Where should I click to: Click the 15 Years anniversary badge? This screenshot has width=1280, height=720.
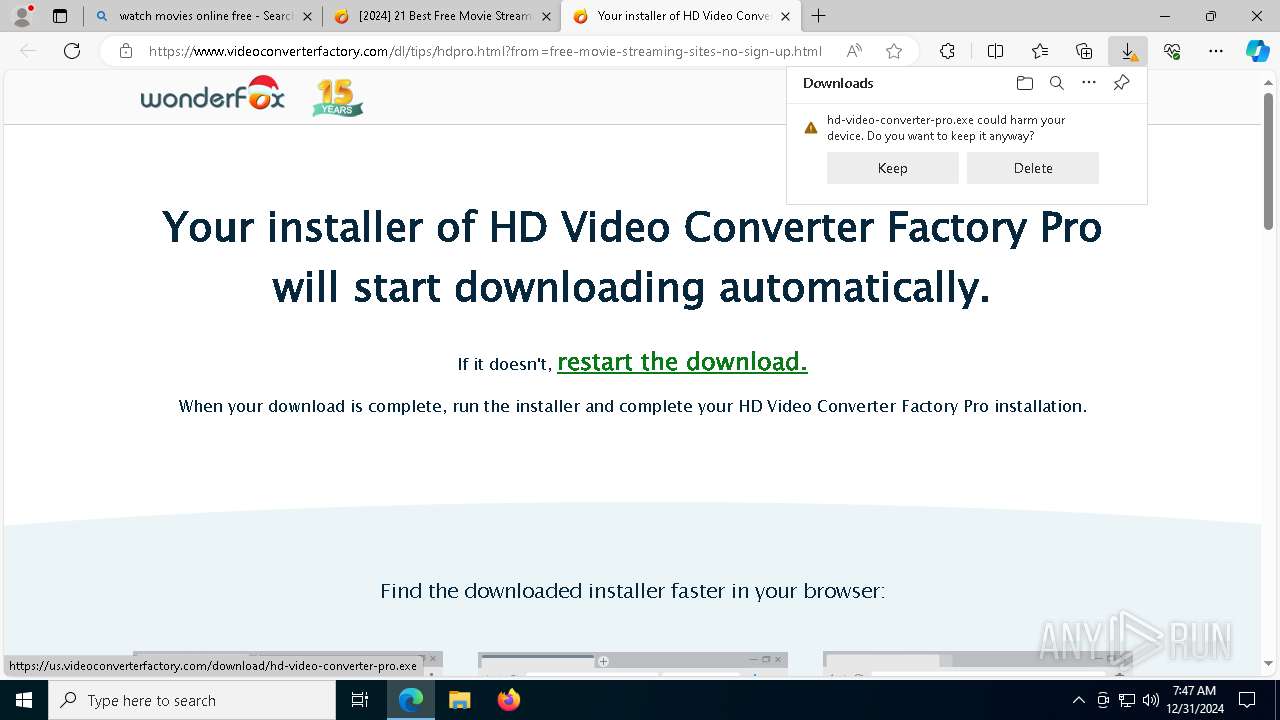337,98
